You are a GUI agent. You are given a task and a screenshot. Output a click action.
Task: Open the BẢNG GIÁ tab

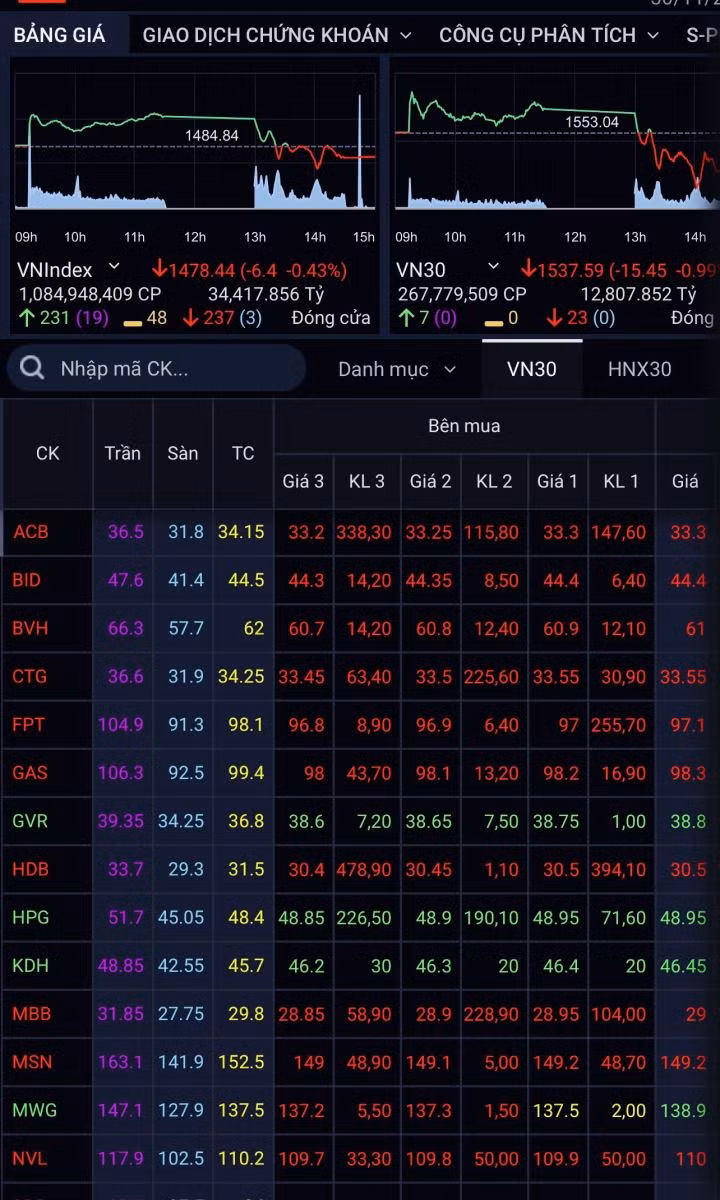59,35
